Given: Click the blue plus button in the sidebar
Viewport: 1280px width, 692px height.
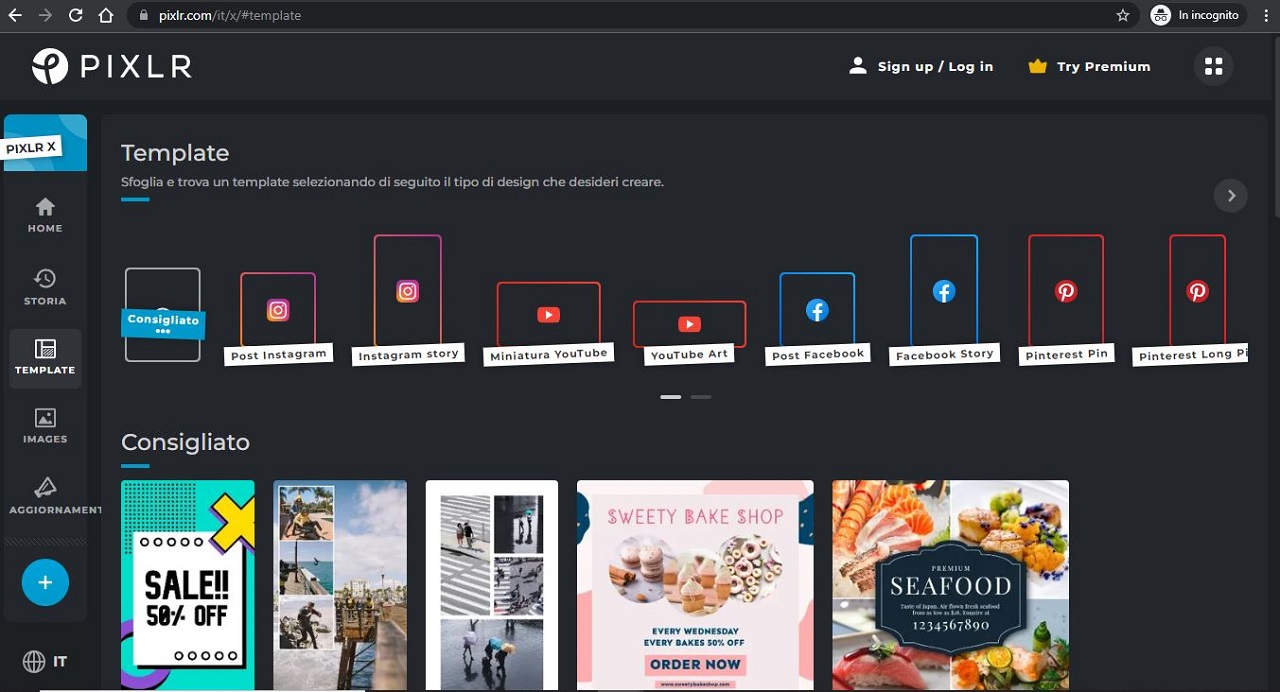Looking at the screenshot, I should pyautogui.click(x=45, y=581).
